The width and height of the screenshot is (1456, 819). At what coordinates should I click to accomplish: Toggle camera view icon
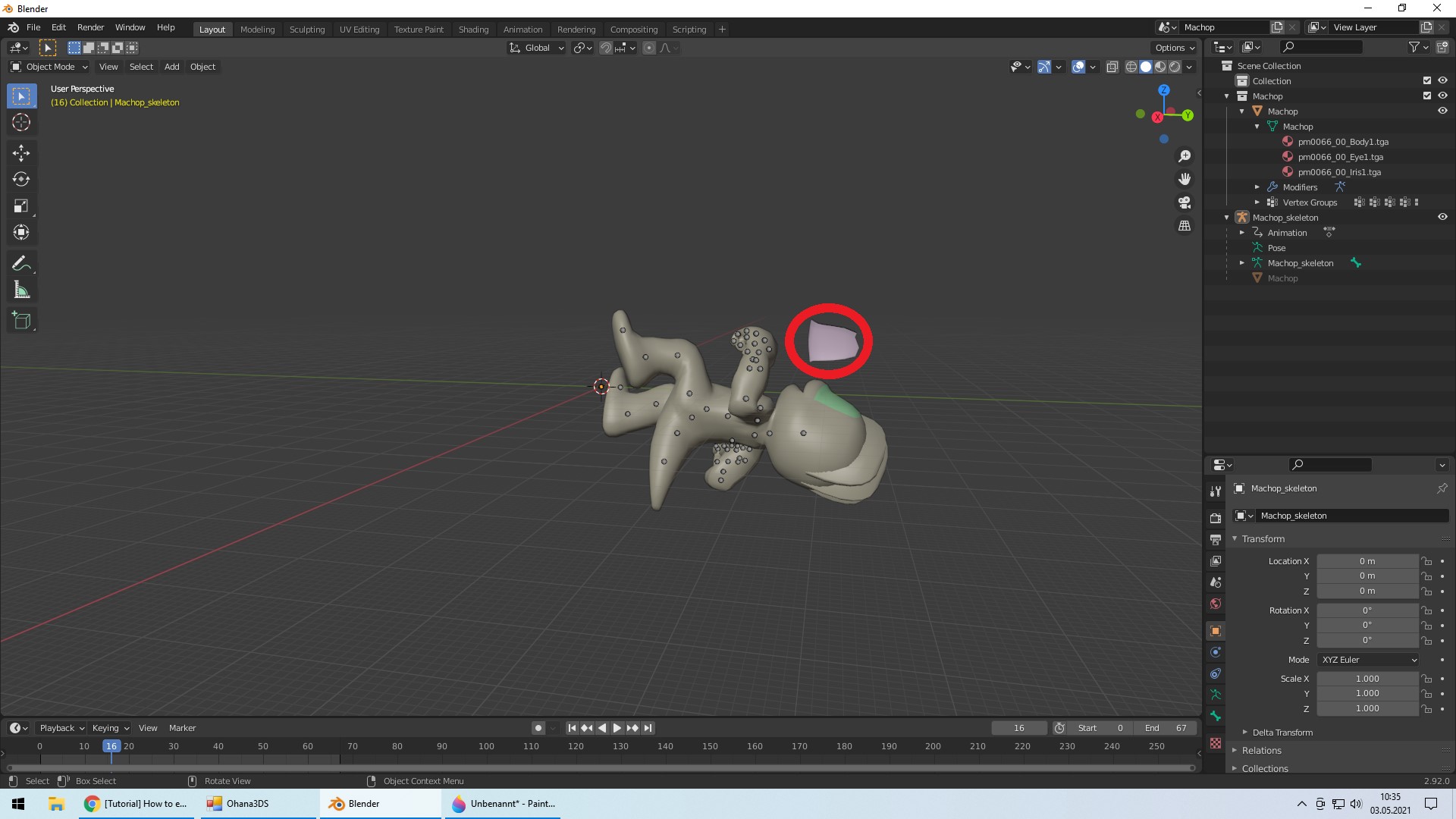tap(1185, 202)
